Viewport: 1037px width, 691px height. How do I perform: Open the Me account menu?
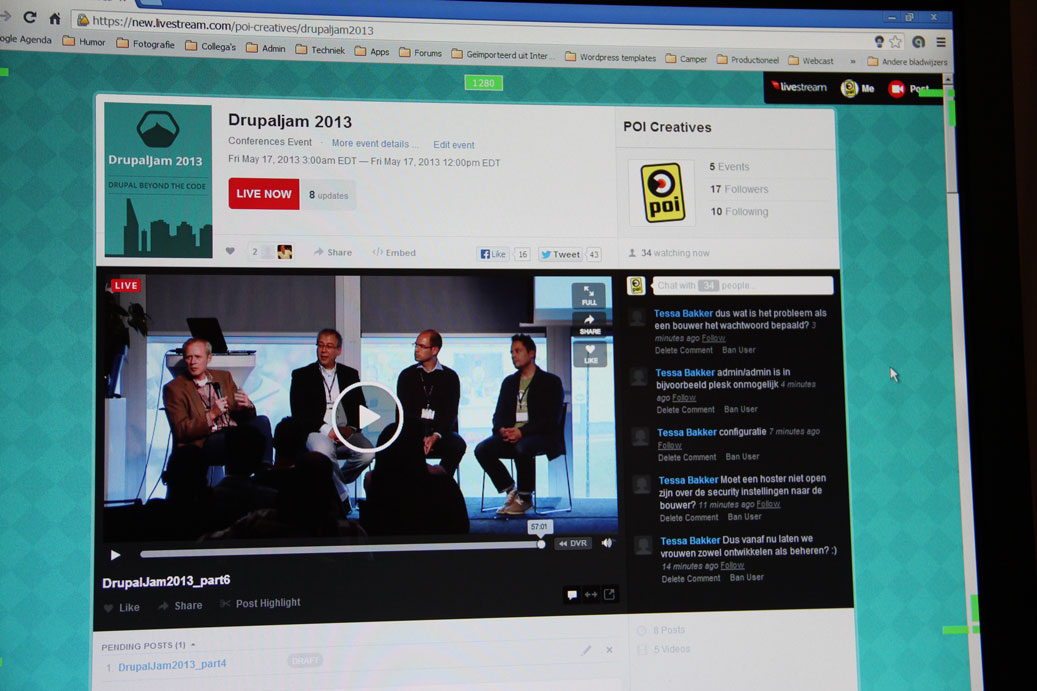(x=858, y=88)
